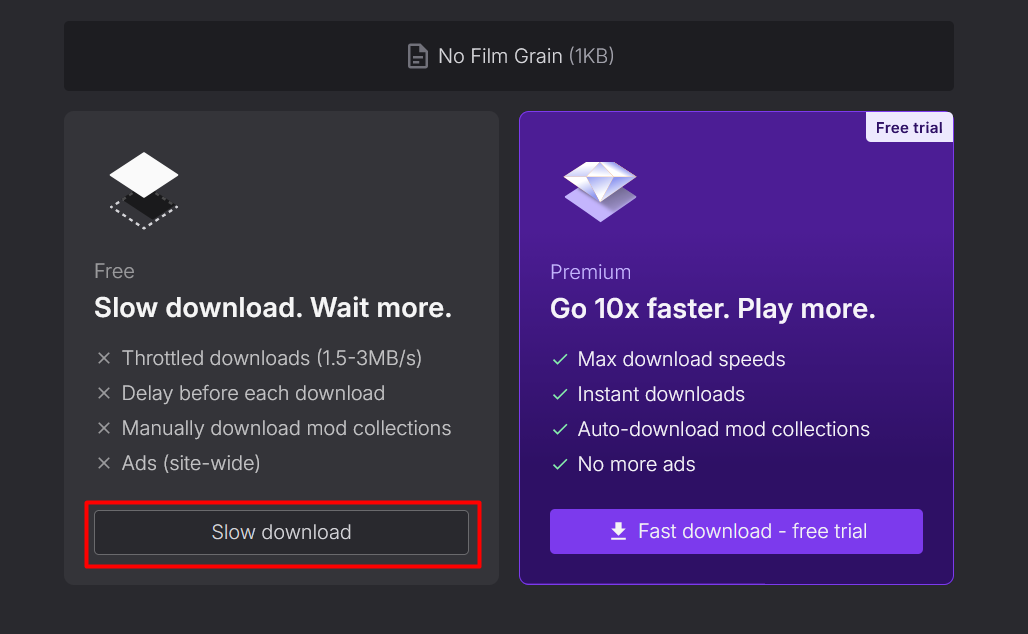Click the Premium tier label
The height and width of the screenshot is (634, 1028).
590,272
